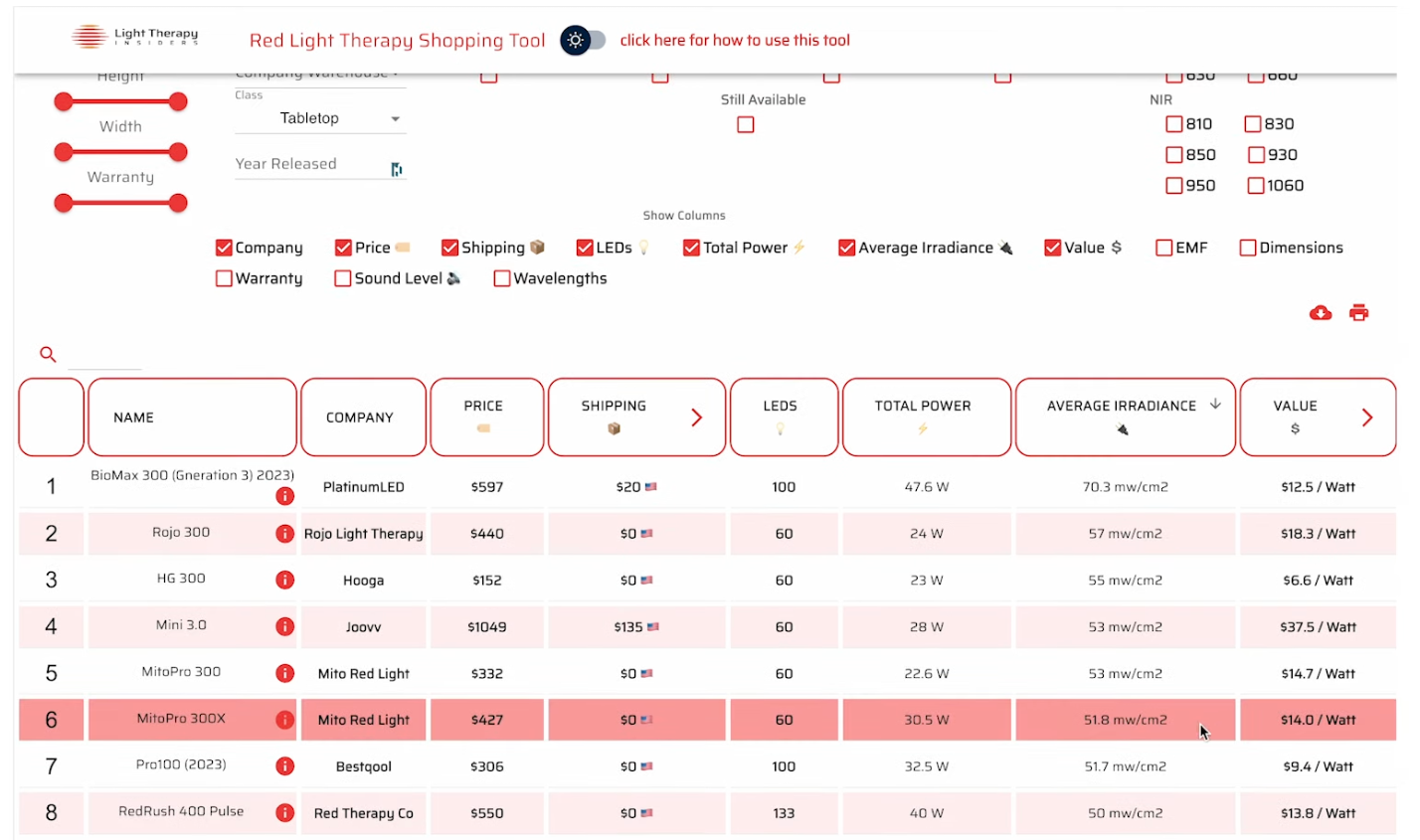Open info icon for MitoPro 300 row
1420x840 pixels.
coord(284,673)
